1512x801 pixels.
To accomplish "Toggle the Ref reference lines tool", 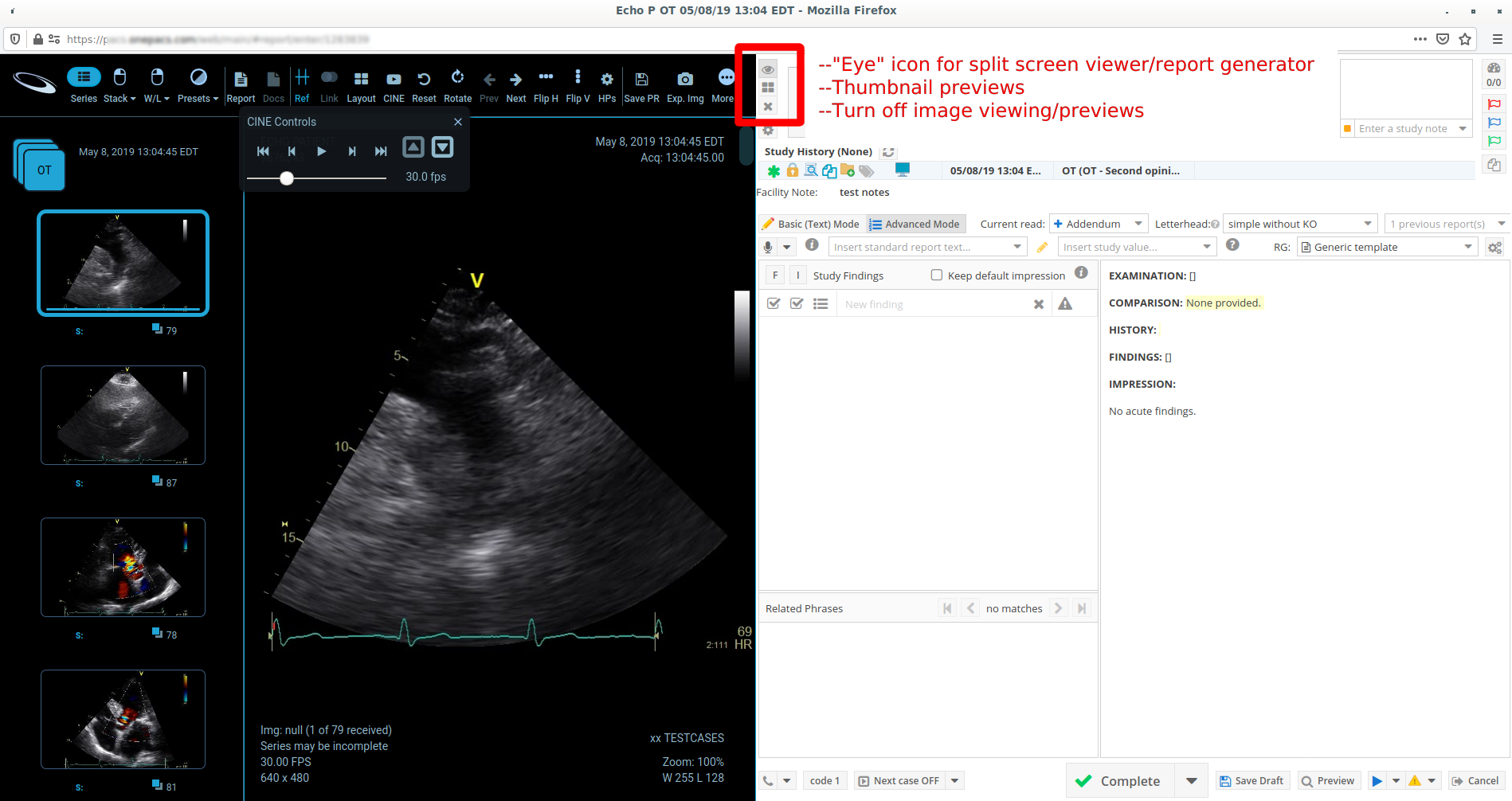I will pos(302,85).
